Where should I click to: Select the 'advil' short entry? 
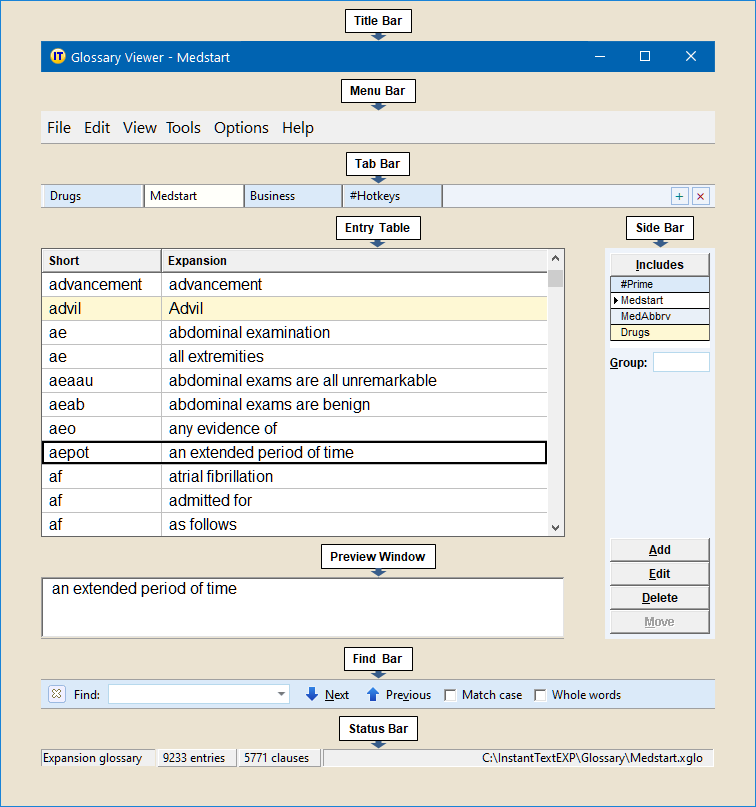tap(101, 308)
